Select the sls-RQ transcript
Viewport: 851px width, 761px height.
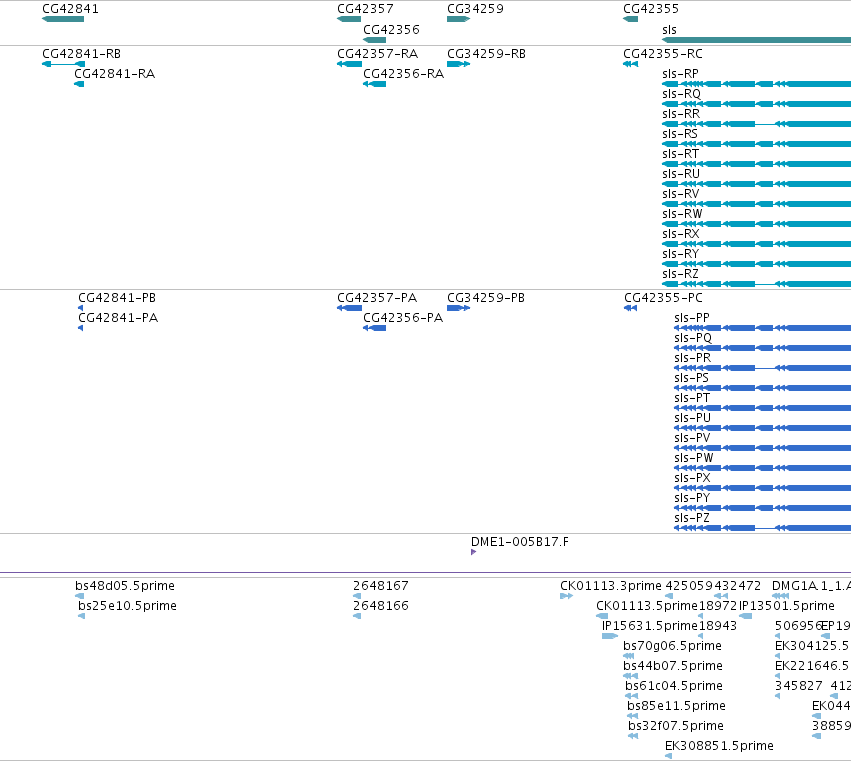pos(757,104)
